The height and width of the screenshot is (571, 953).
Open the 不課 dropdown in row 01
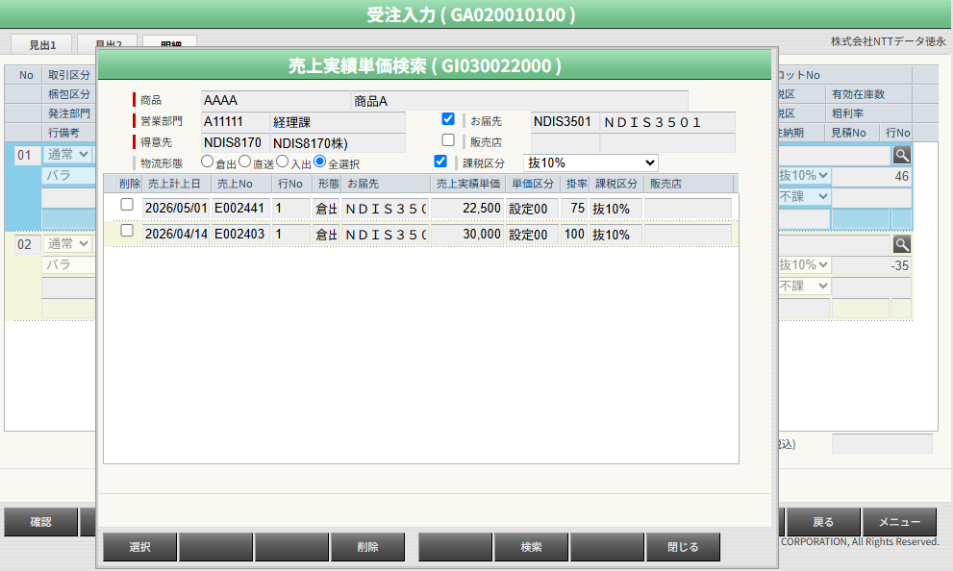[803, 197]
